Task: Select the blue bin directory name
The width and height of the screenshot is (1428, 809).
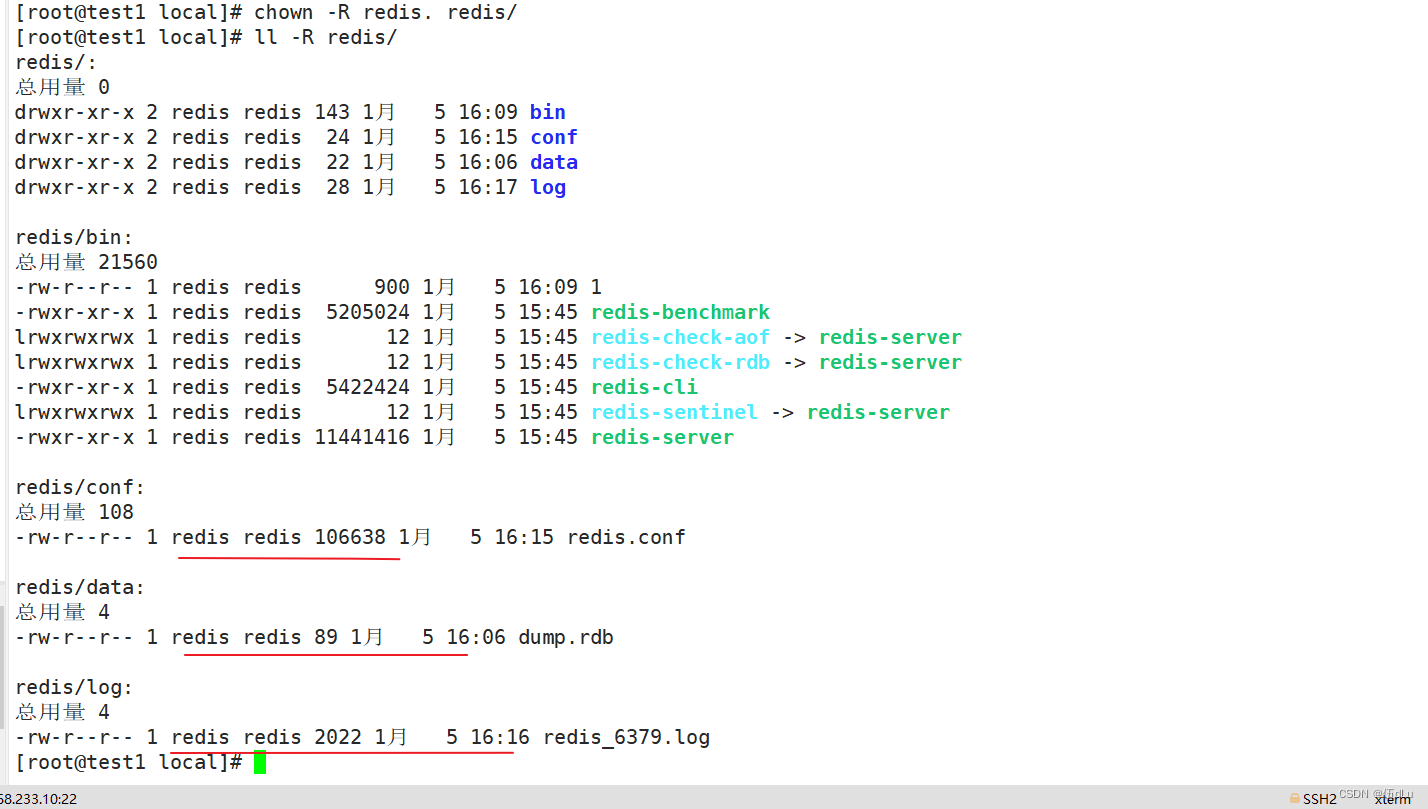Action: [x=547, y=112]
